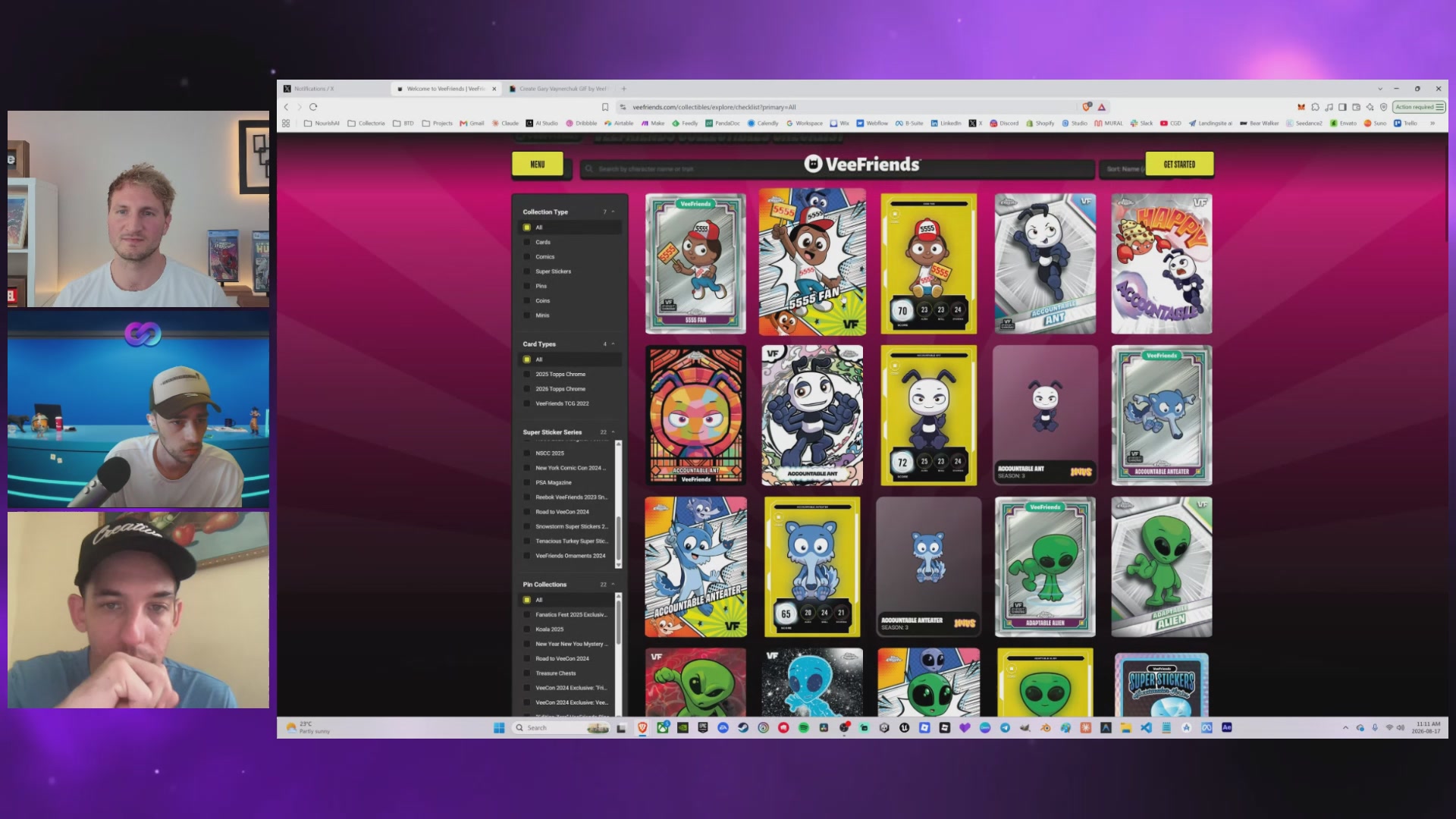Click the GET STARTED button
The height and width of the screenshot is (819, 1456).
pyautogui.click(x=1179, y=164)
